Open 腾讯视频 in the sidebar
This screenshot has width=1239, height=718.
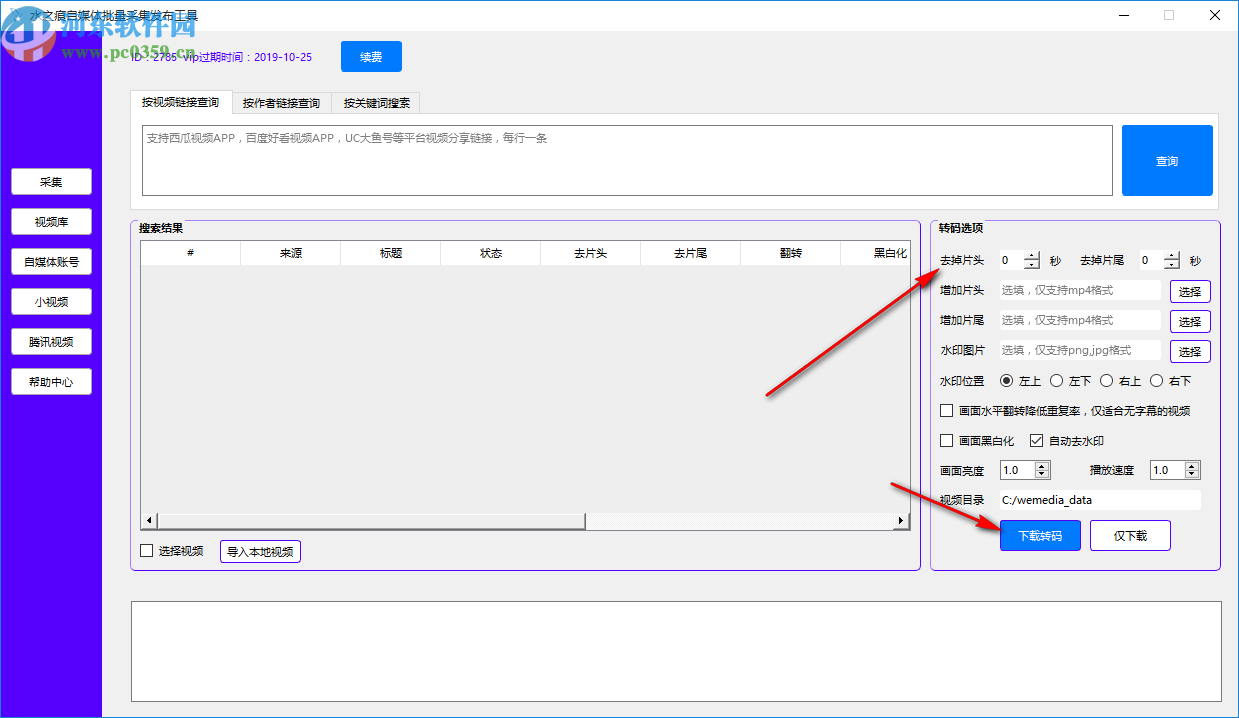(51, 342)
